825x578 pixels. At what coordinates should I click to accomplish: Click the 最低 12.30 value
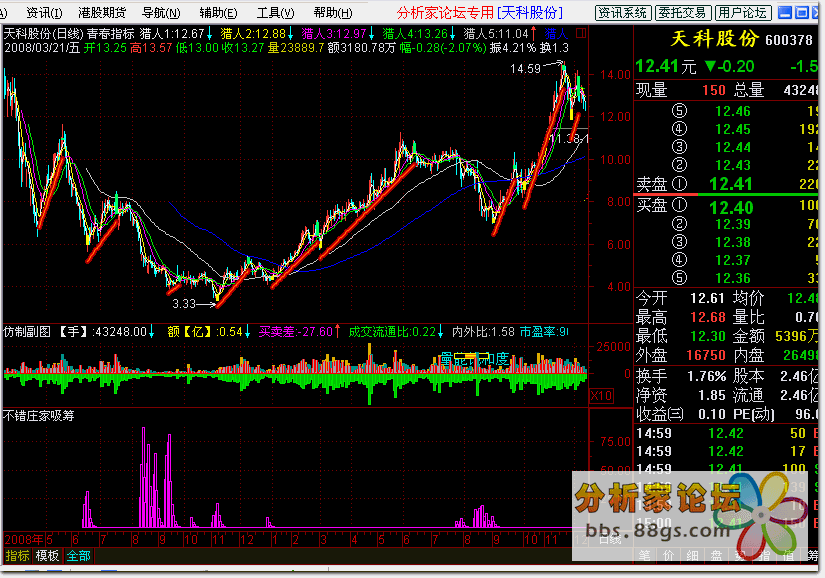pos(708,336)
